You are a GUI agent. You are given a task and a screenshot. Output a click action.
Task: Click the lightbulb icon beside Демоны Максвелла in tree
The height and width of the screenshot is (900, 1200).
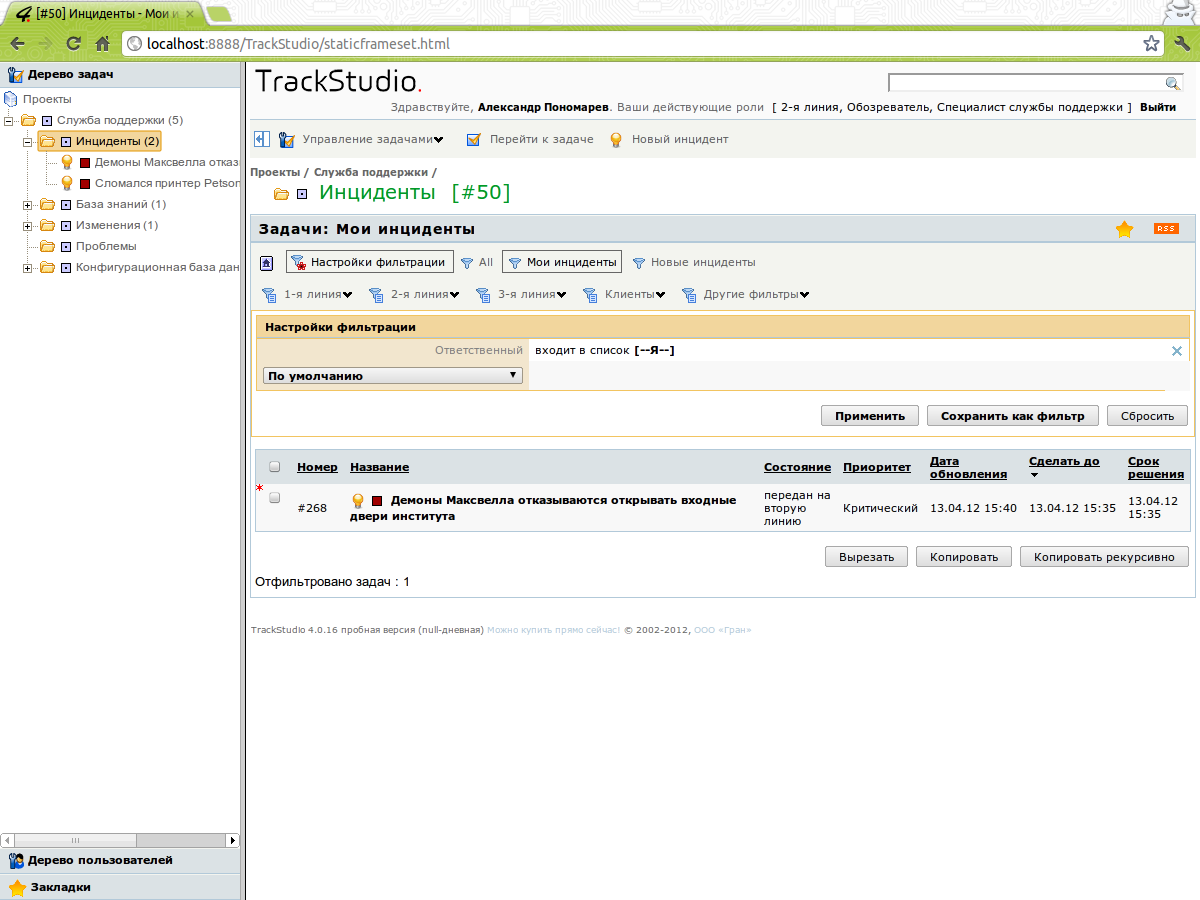pyautogui.click(x=67, y=162)
